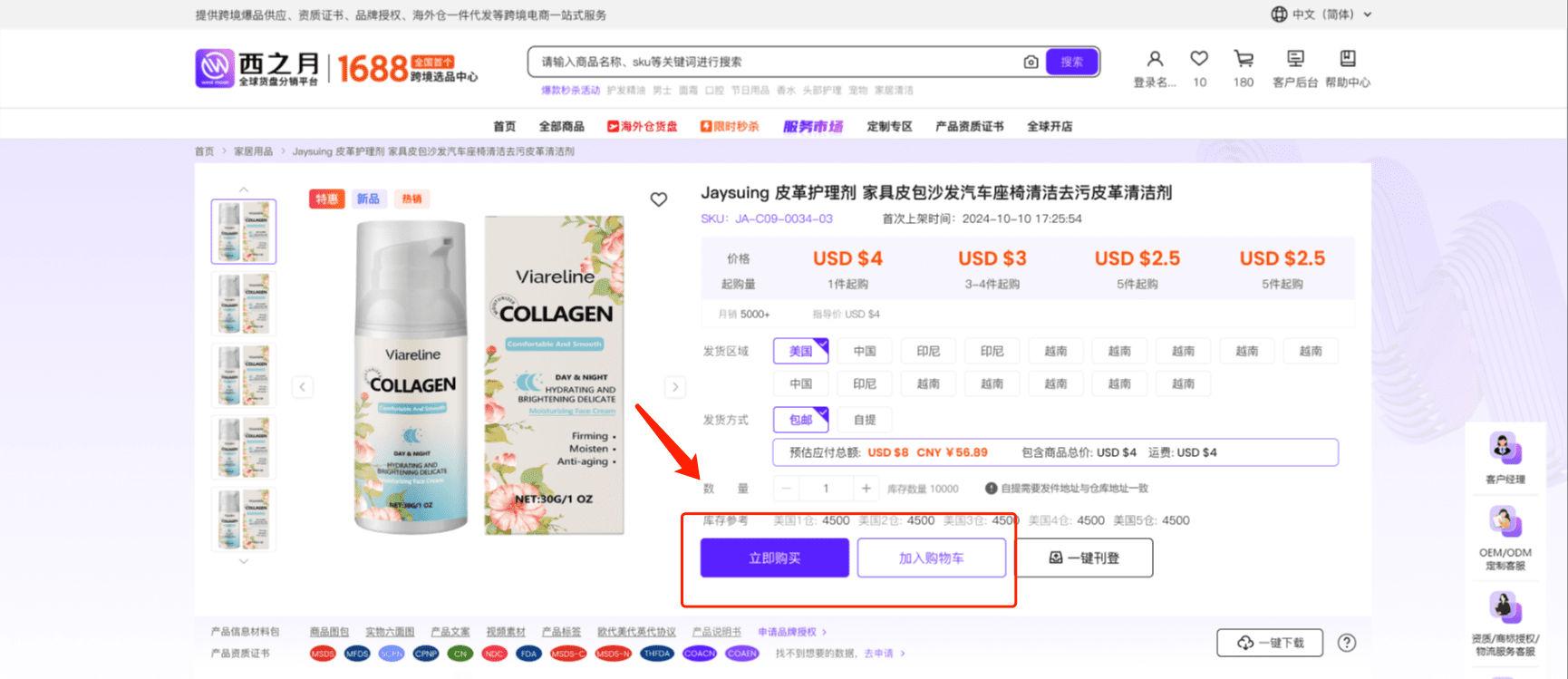Contact the OEM/ODM 定制客服 avatar

pos(1505,521)
